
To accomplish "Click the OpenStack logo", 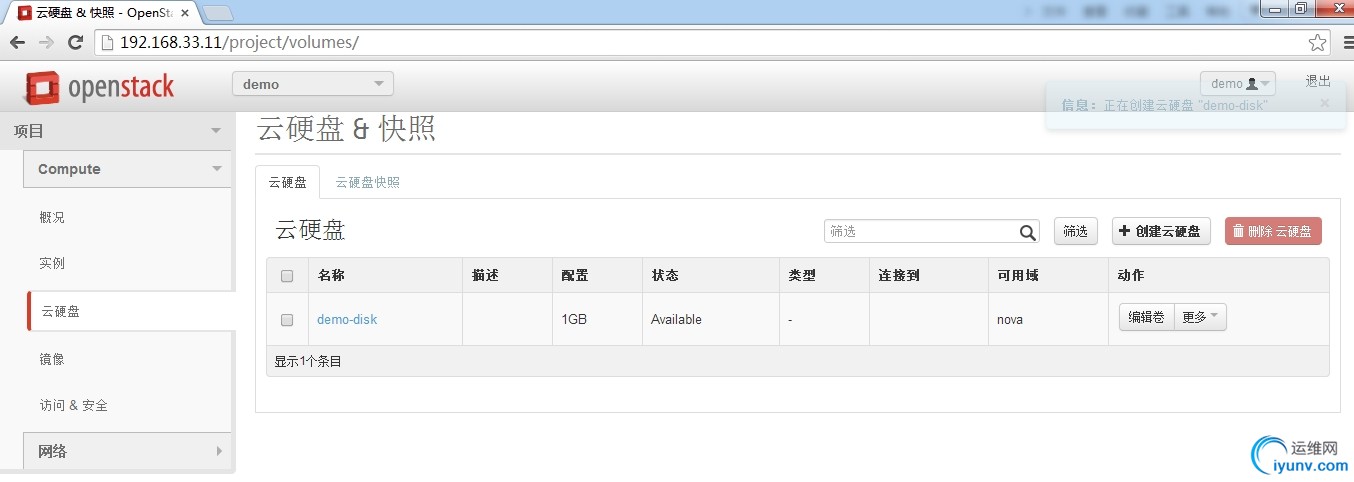I will 99,87.
